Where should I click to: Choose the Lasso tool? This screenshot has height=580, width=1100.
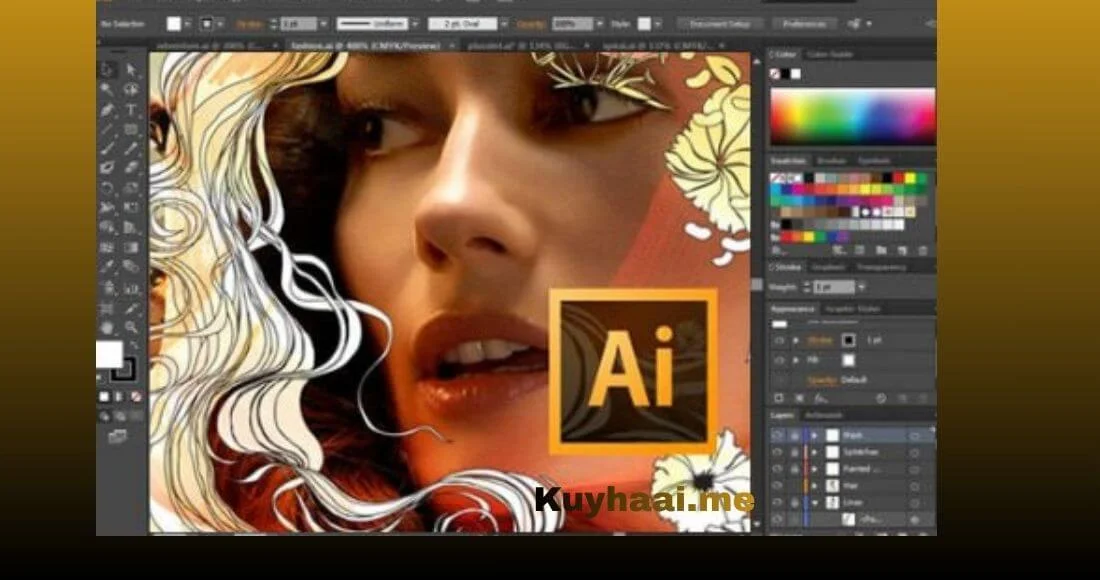pyautogui.click(x=131, y=89)
